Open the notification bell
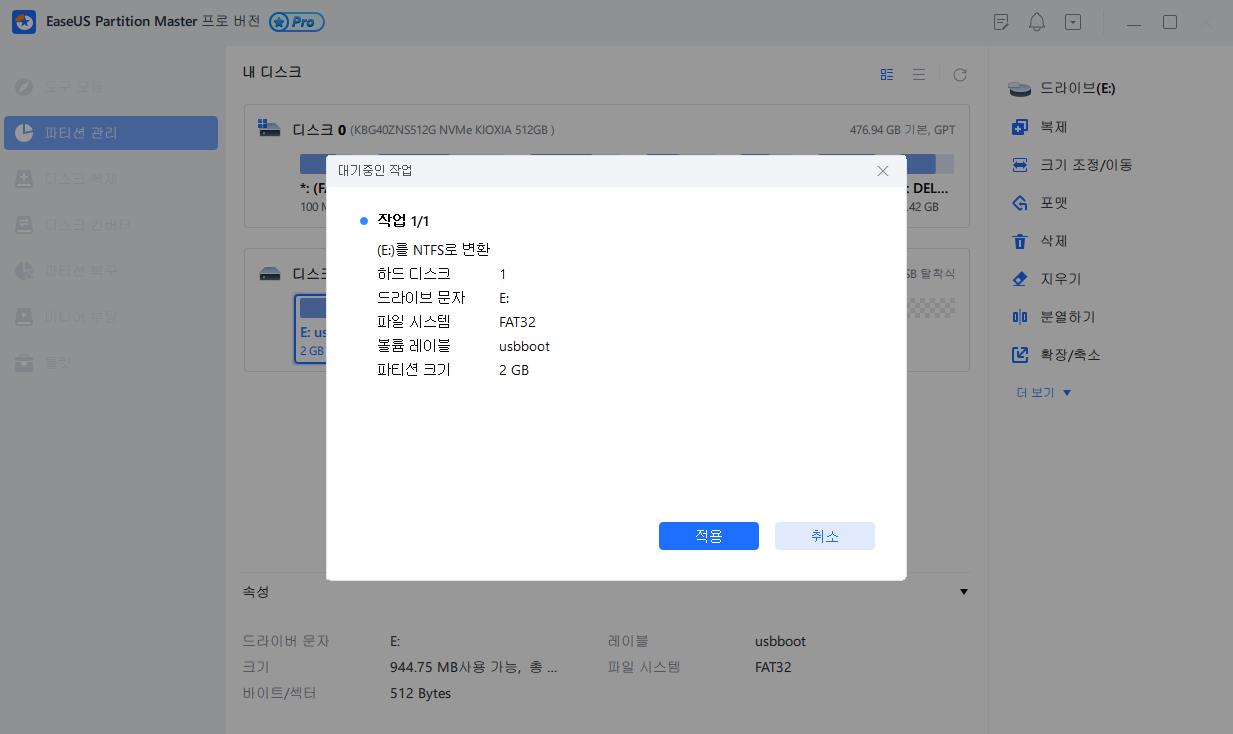The height and width of the screenshot is (734, 1233). click(x=1037, y=21)
